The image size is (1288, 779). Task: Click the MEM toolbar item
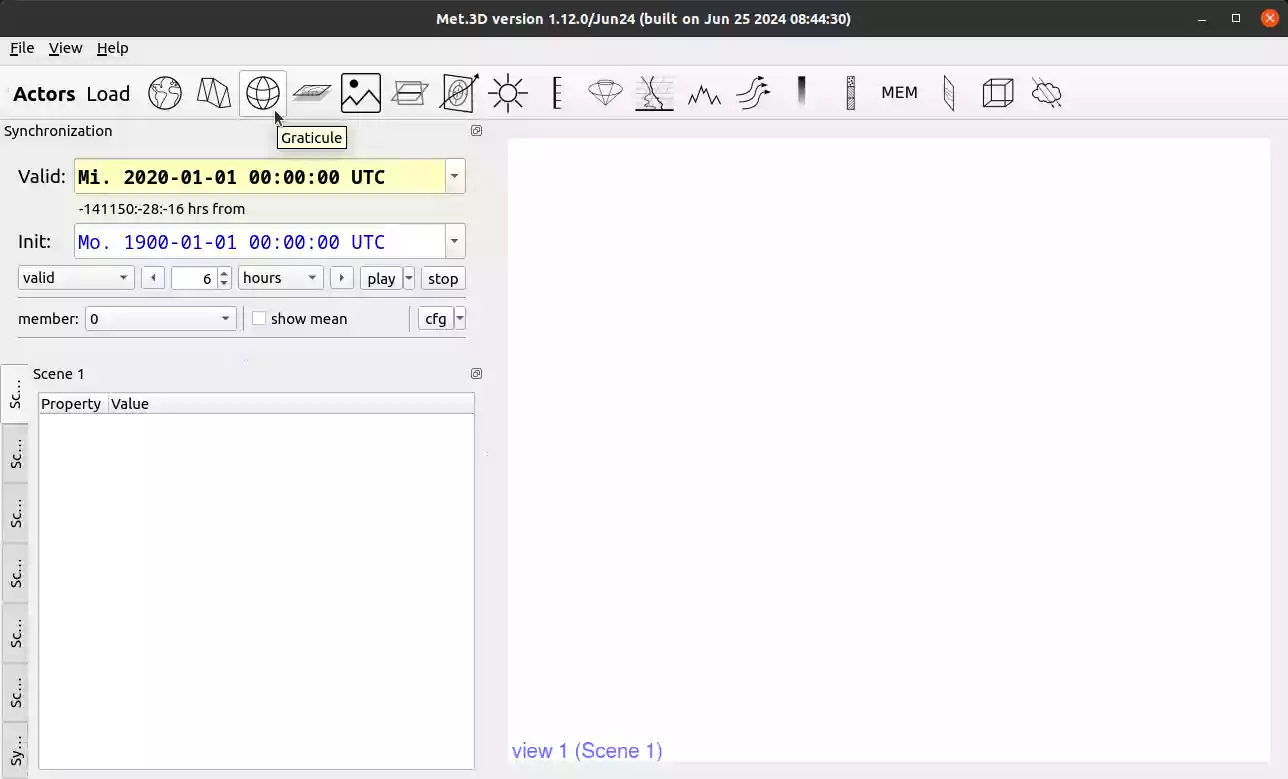coord(899,93)
